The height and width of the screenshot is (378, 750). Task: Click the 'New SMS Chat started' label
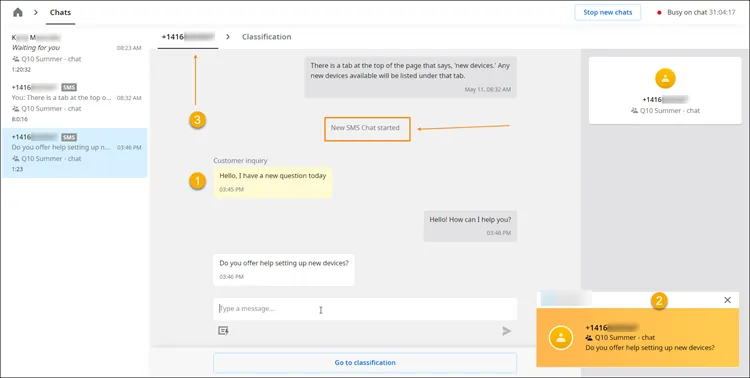(x=365, y=128)
